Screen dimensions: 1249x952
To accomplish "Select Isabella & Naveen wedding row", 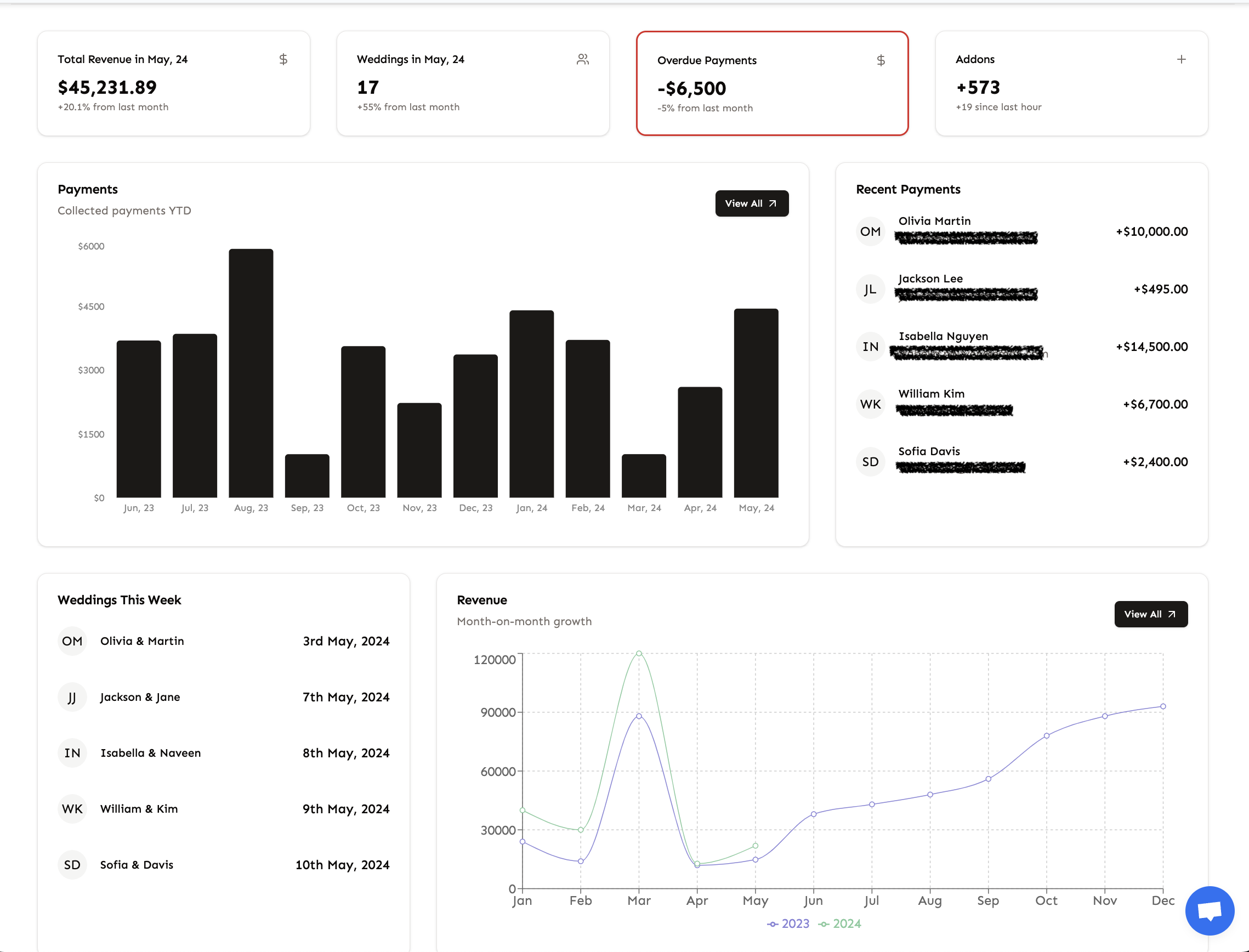I will tap(223, 753).
